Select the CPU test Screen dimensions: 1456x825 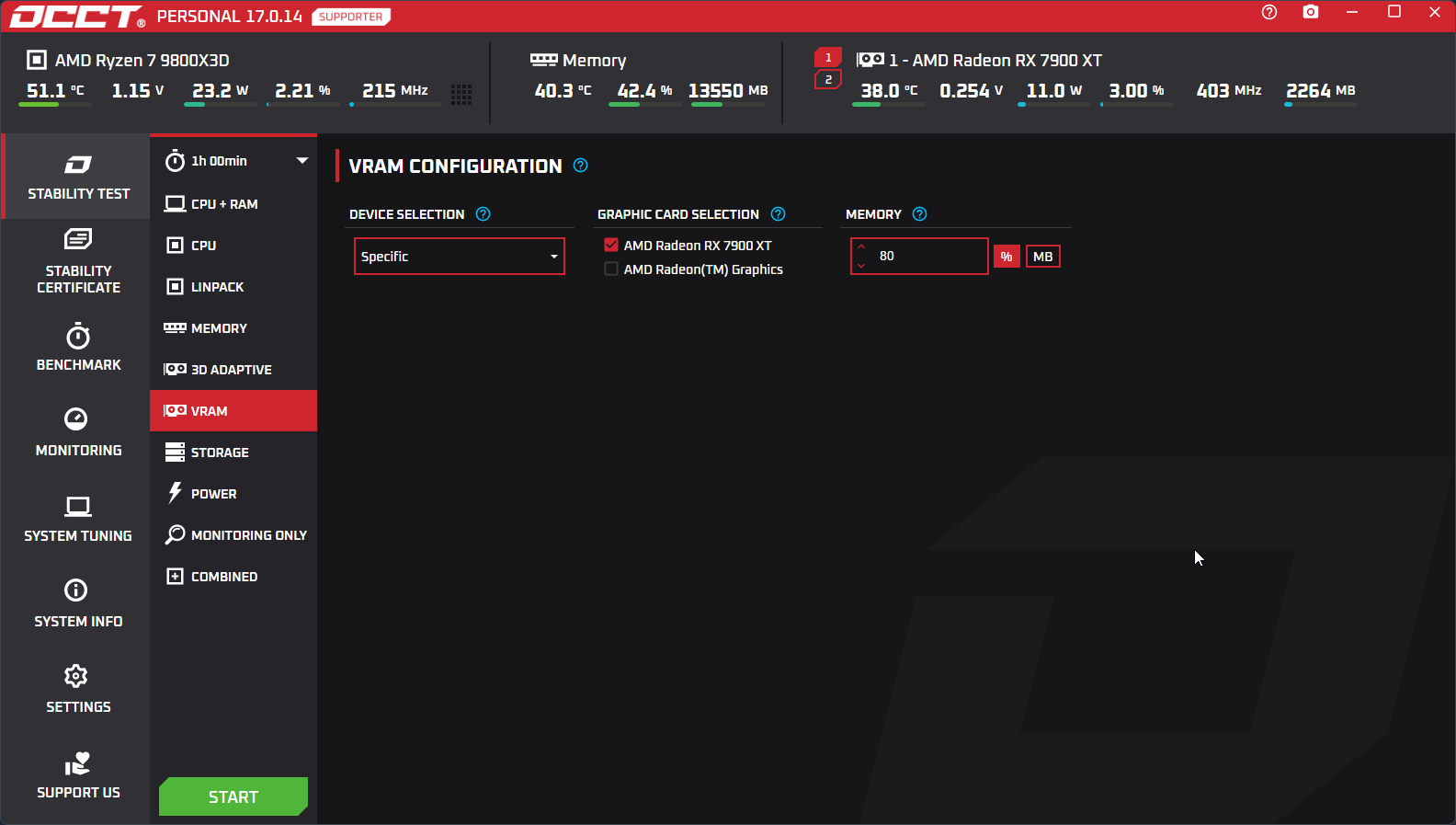coord(233,246)
